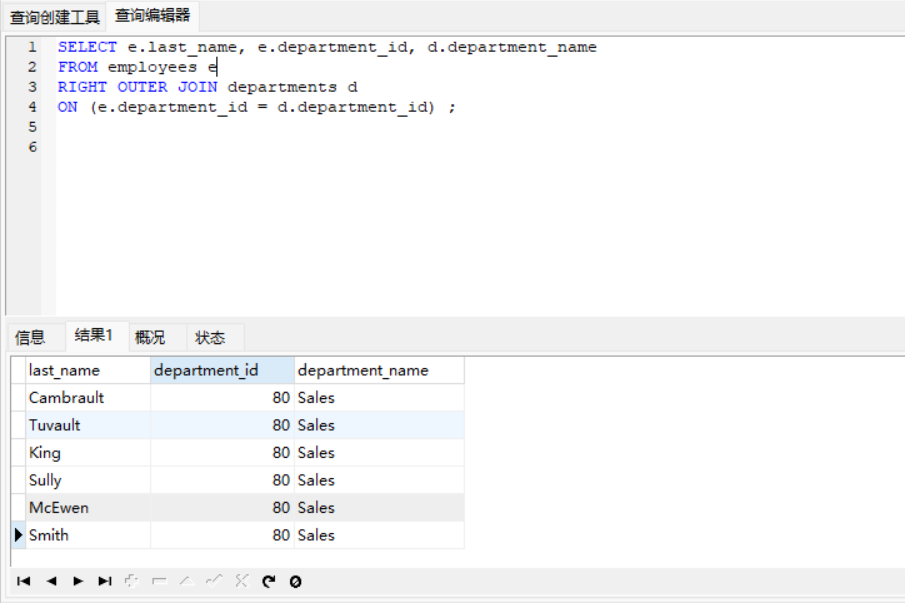
Task: Go to the next record
Action: tap(78, 581)
